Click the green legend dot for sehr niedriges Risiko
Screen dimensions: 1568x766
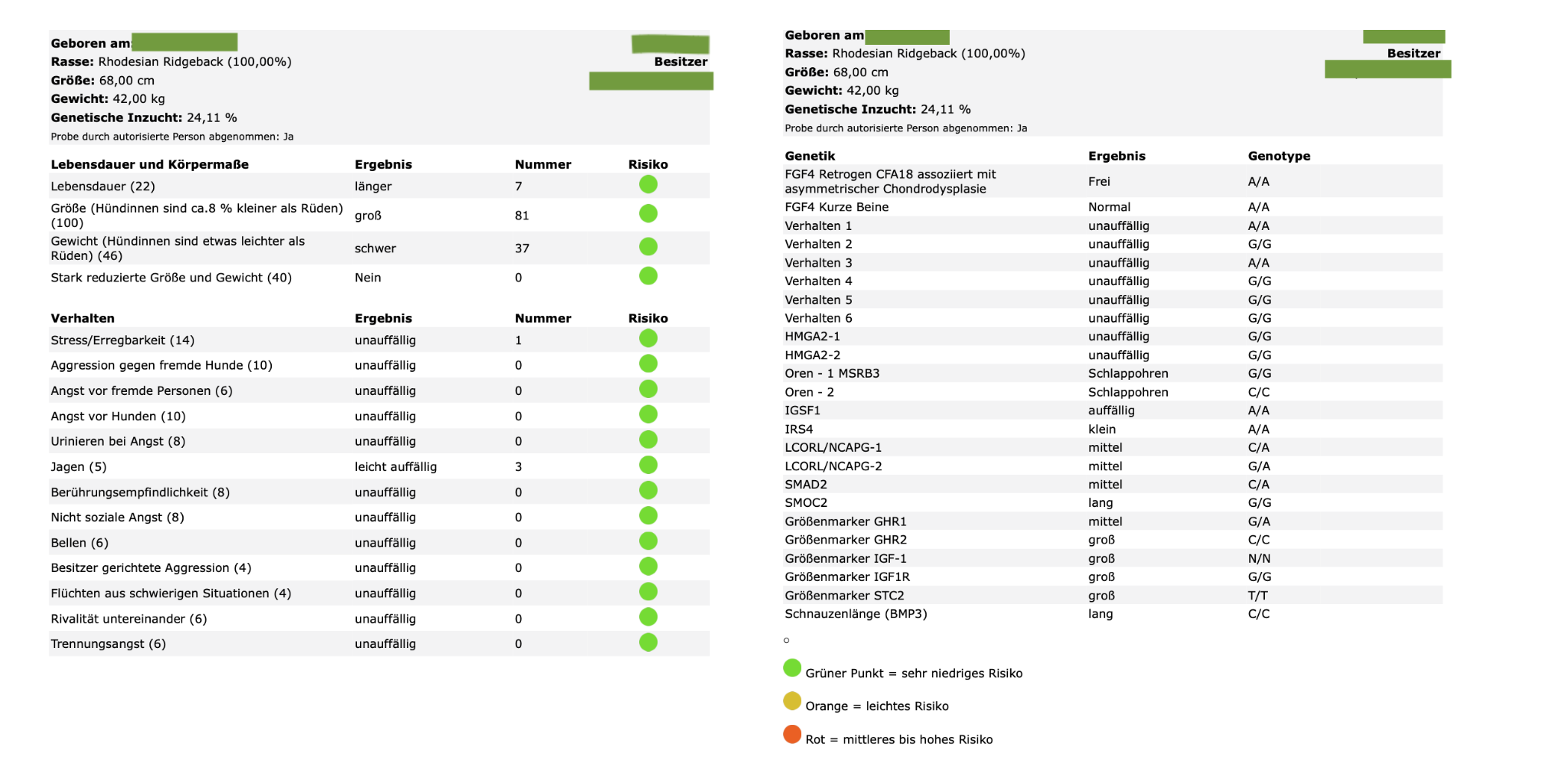point(792,668)
